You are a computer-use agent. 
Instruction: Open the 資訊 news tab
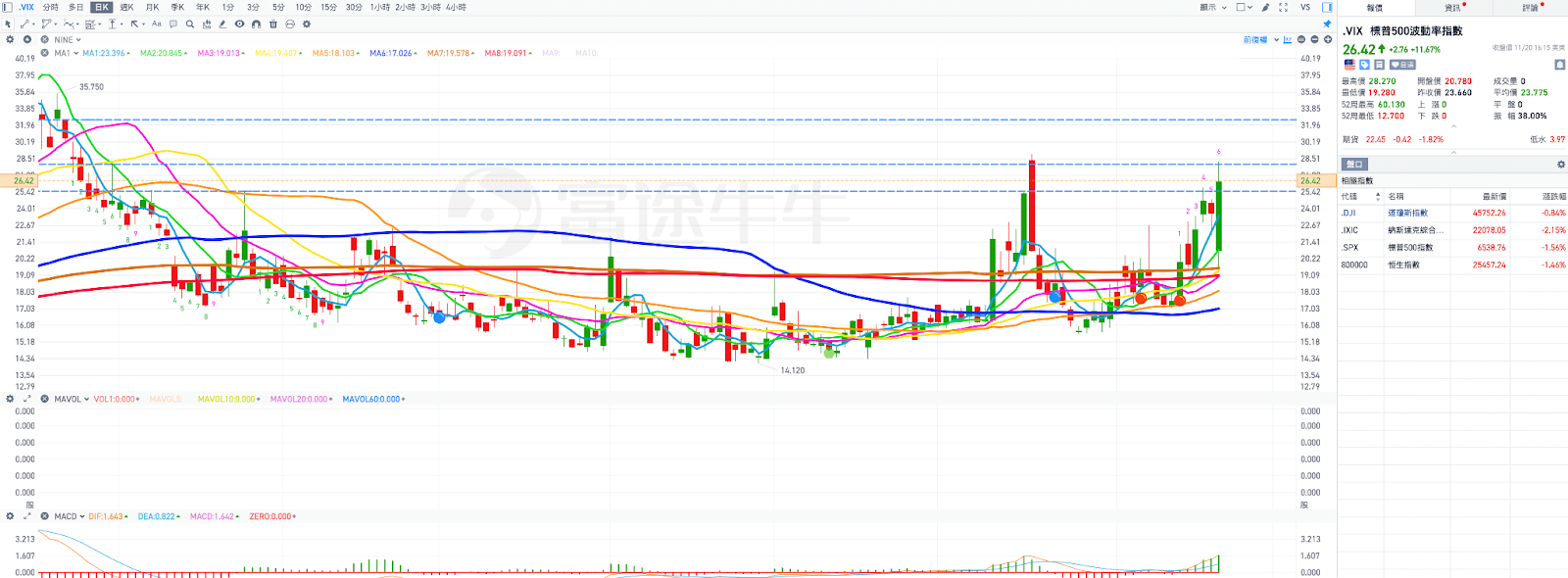point(1452,8)
